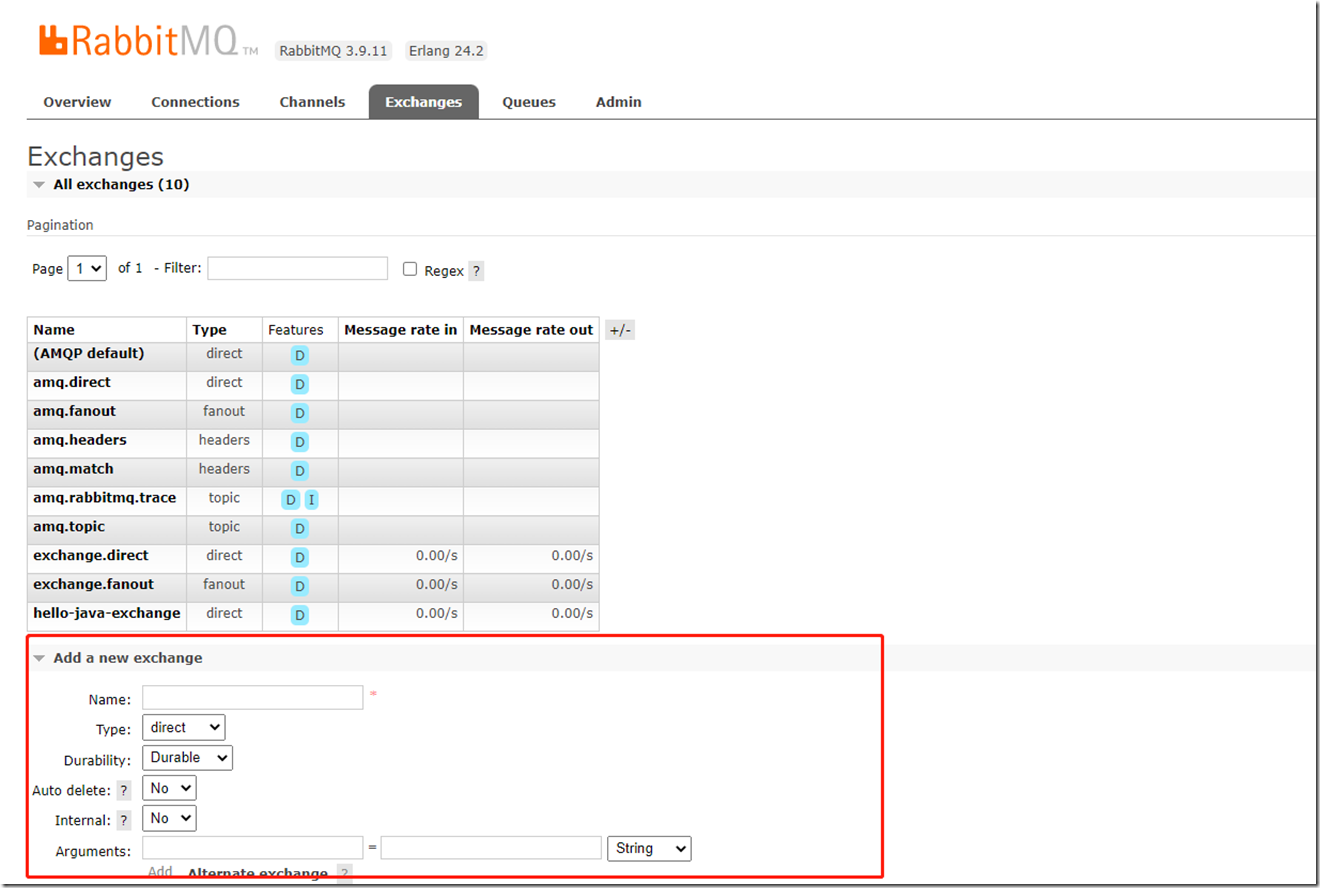
Task: Click the RabbitMQ logo
Action: pyautogui.click(x=148, y=42)
